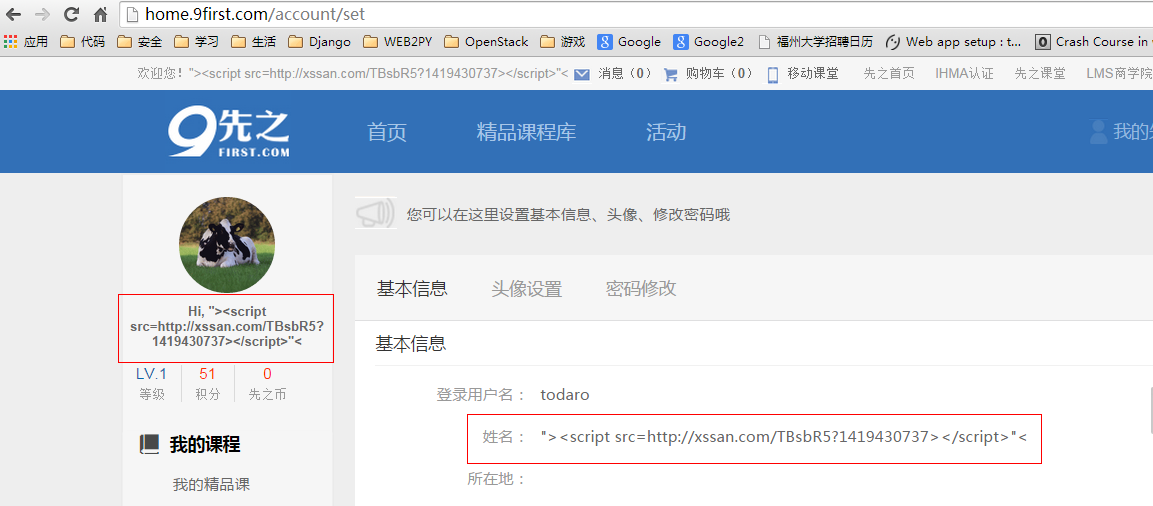
Task: Open the OpenStack bookmark folder
Action: click(x=486, y=42)
